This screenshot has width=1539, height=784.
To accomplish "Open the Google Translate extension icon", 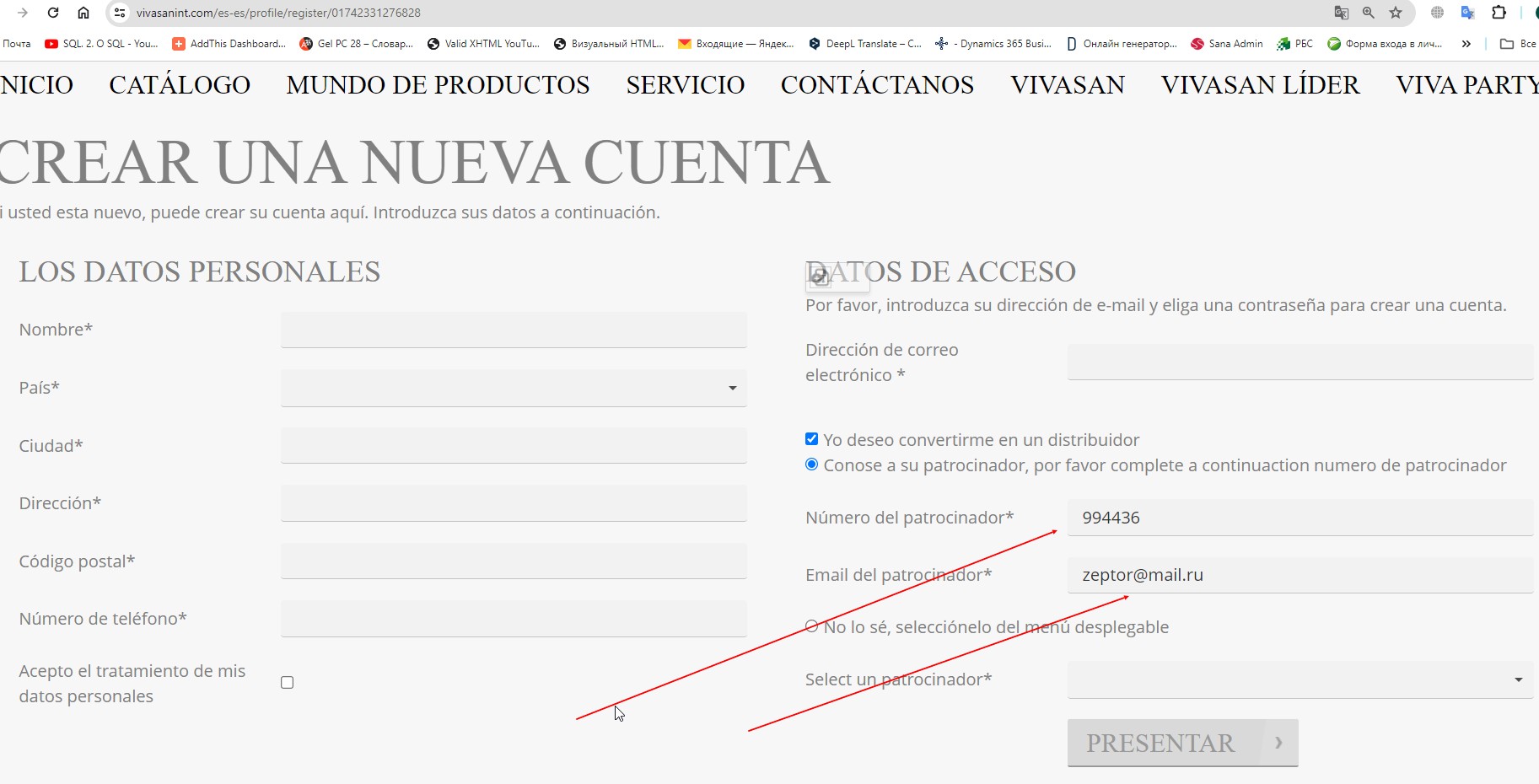I will click(1468, 13).
